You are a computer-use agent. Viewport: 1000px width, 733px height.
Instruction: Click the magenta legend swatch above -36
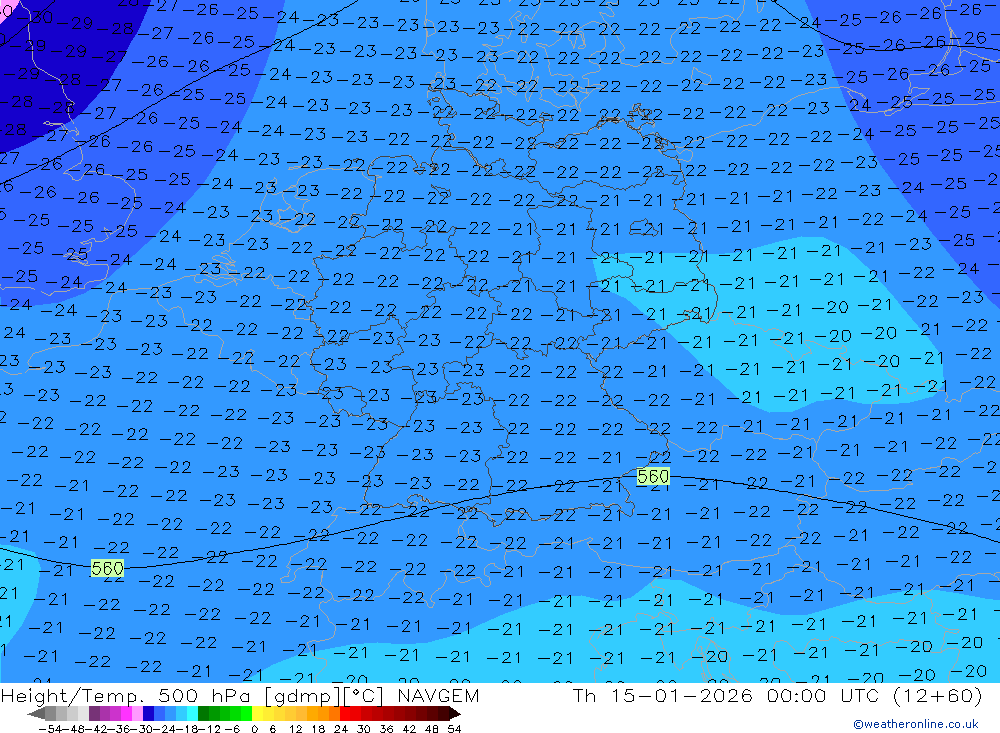[x=126, y=713]
